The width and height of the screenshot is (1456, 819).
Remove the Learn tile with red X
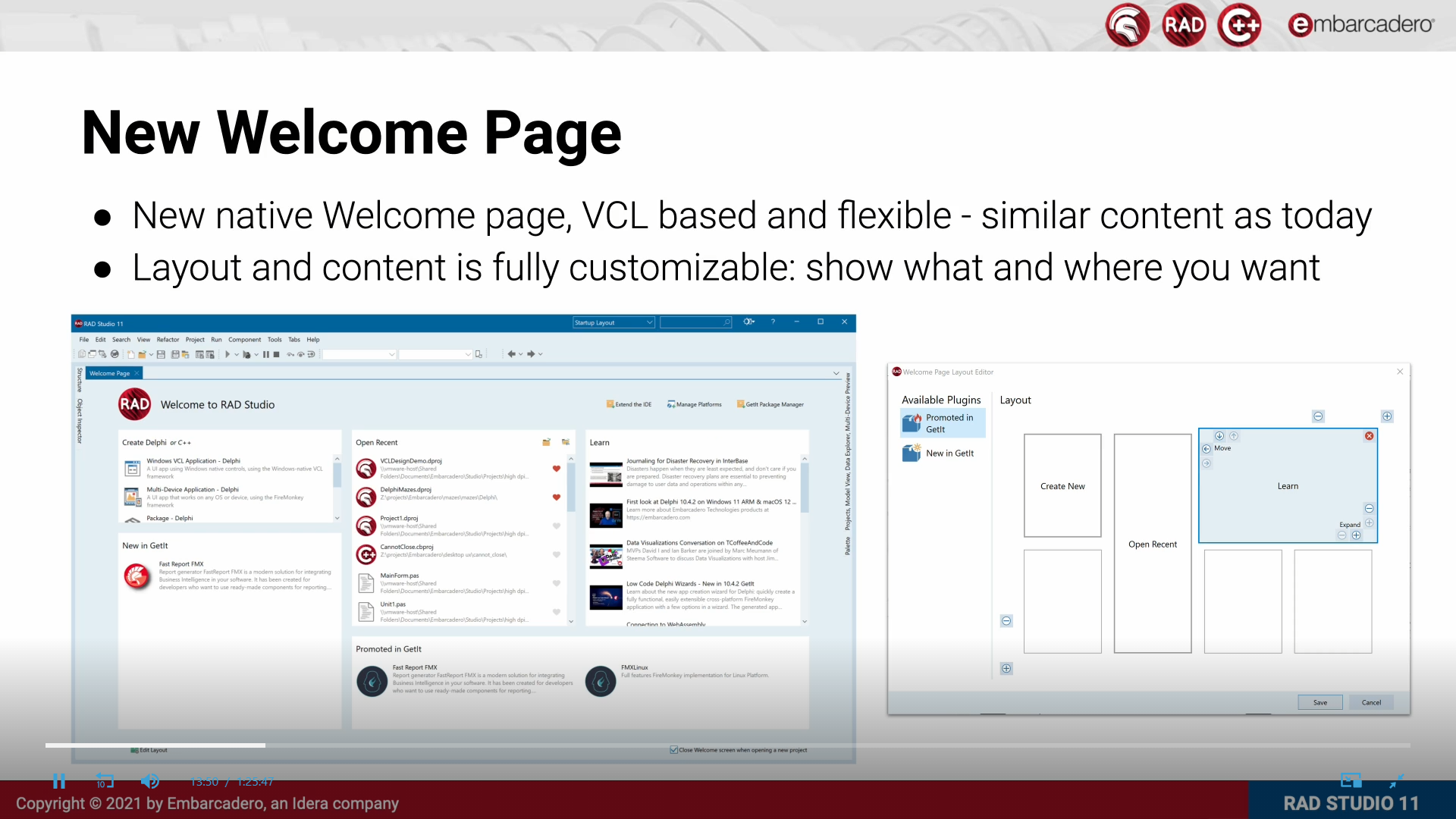[x=1369, y=436]
